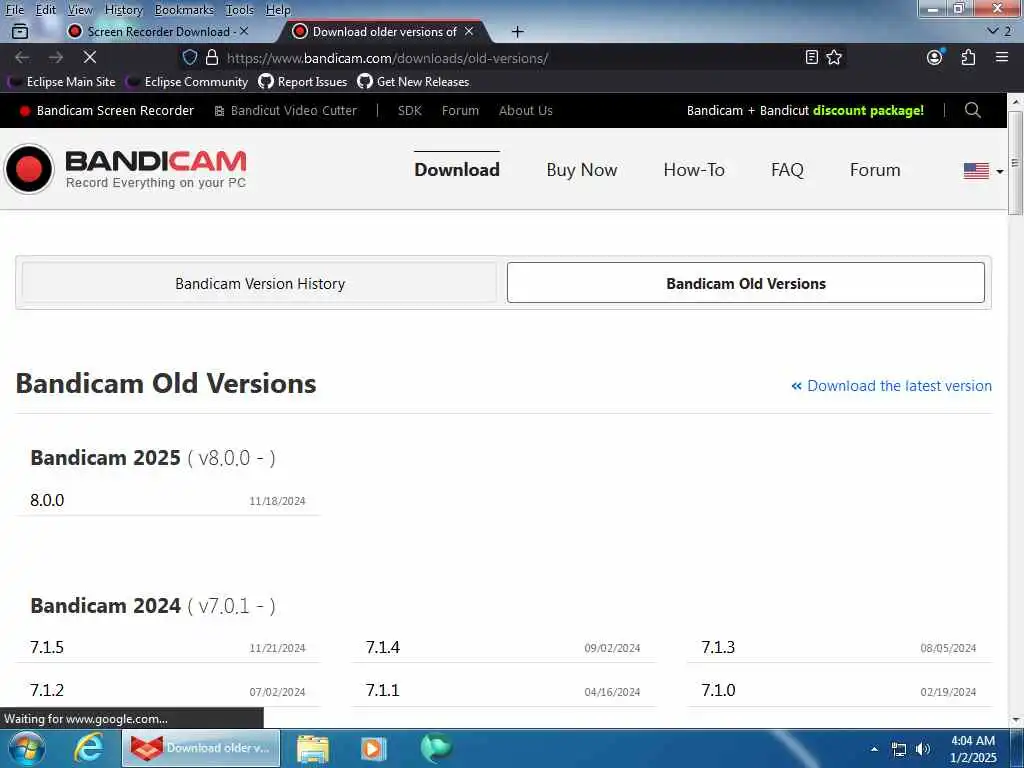Open the File menu
The image size is (1024, 768).
pyautogui.click(x=14, y=9)
